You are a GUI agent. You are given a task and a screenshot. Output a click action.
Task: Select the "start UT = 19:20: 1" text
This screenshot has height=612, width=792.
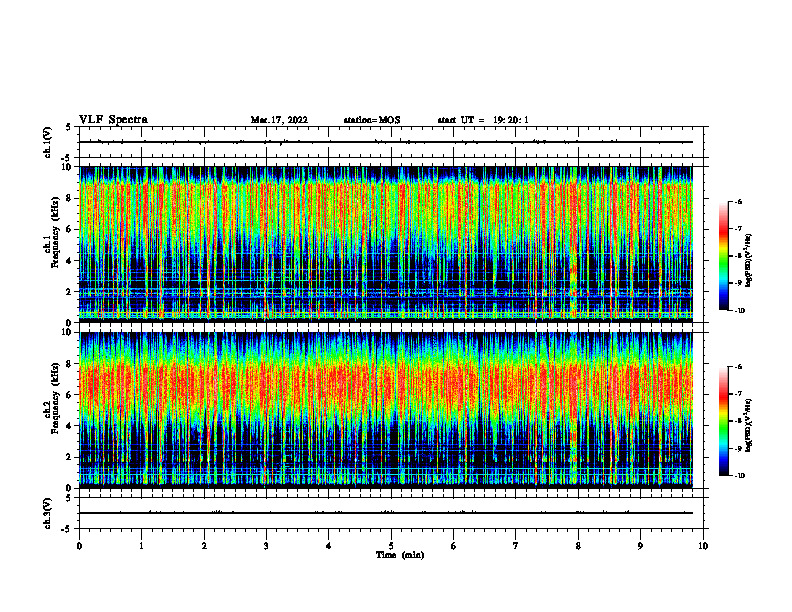click(x=483, y=120)
